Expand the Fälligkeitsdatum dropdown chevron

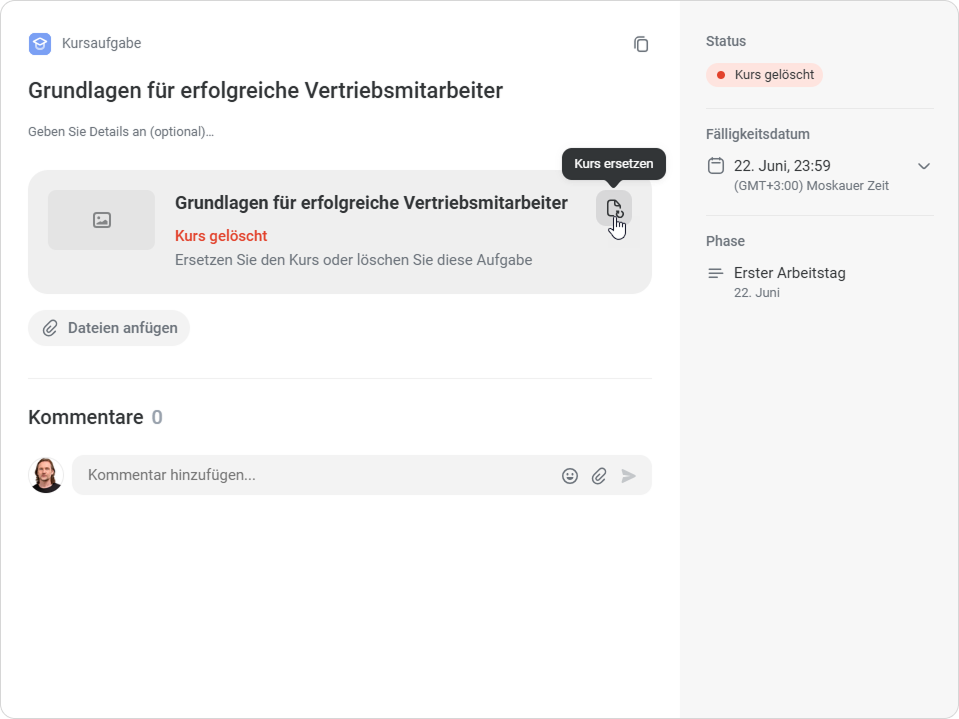[x=924, y=166]
